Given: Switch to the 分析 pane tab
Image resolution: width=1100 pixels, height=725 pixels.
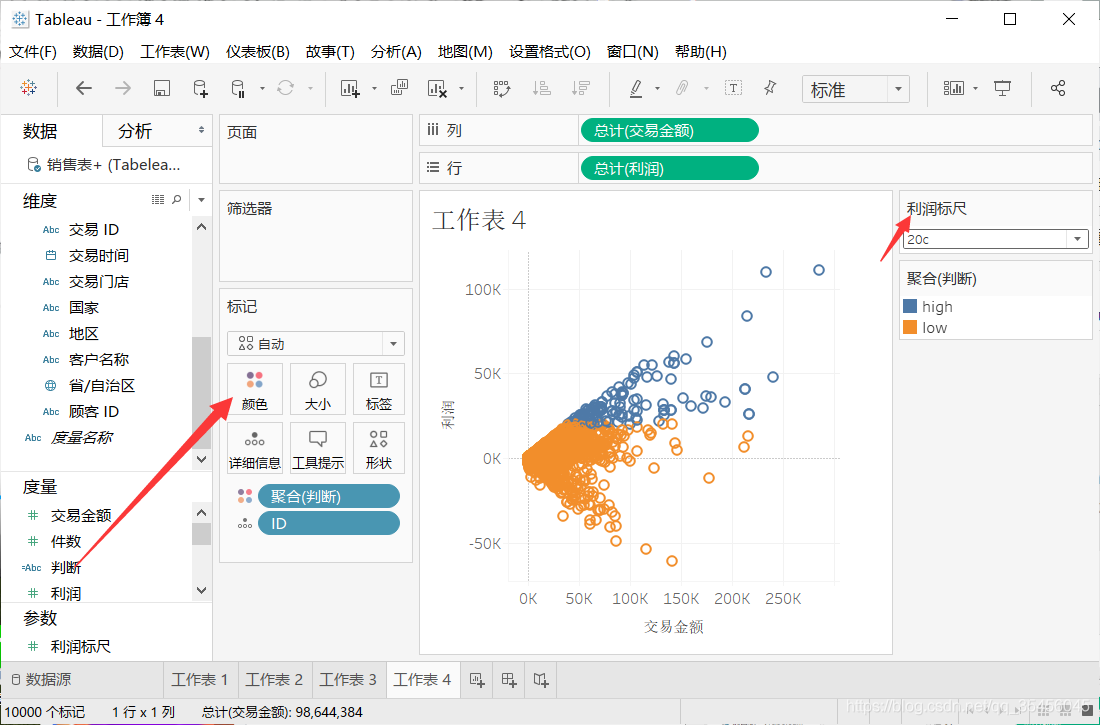Looking at the screenshot, I should click(x=135, y=131).
